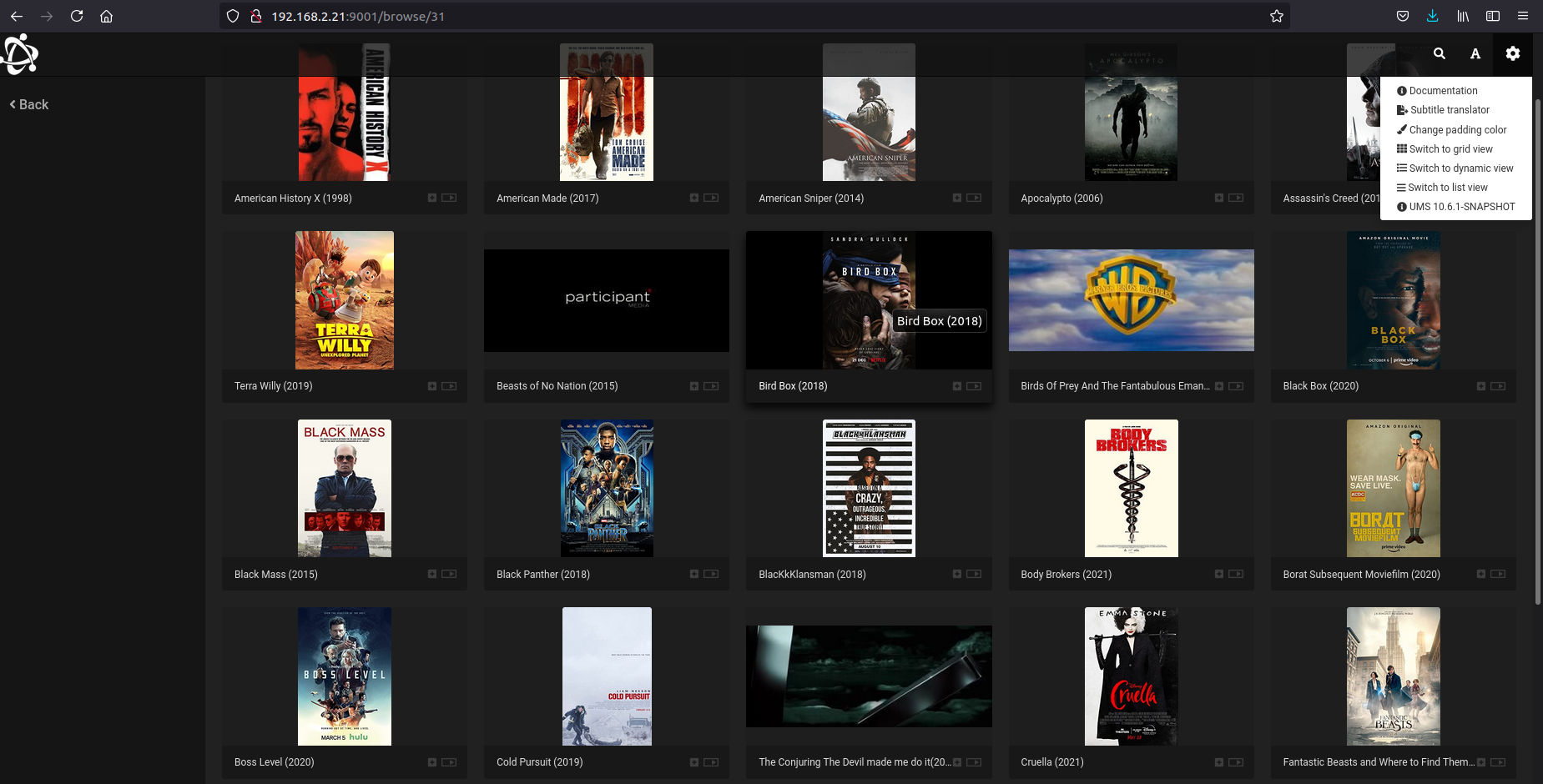Play Black Box video icon
The image size is (1543, 784).
(x=1498, y=386)
